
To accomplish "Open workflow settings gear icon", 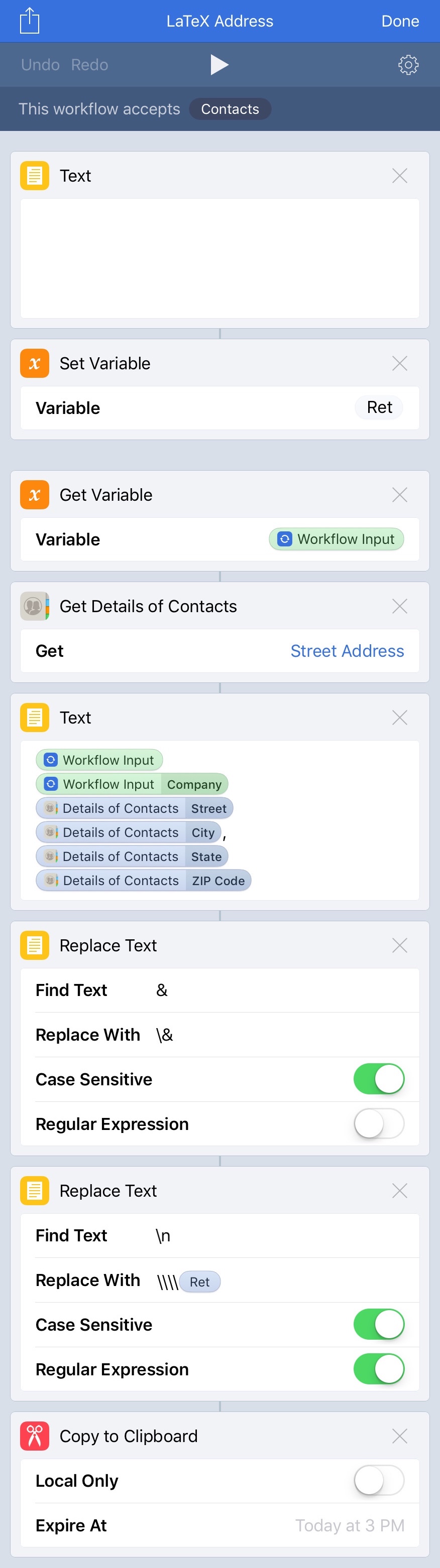I will point(408,65).
